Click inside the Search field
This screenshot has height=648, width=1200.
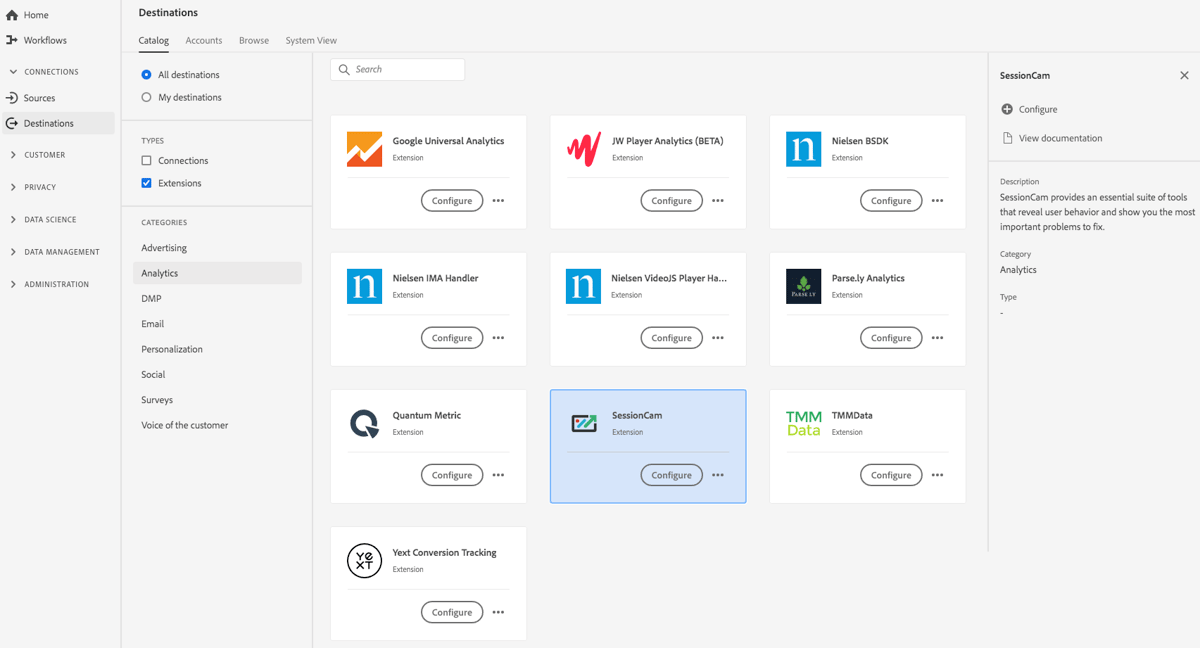400,69
